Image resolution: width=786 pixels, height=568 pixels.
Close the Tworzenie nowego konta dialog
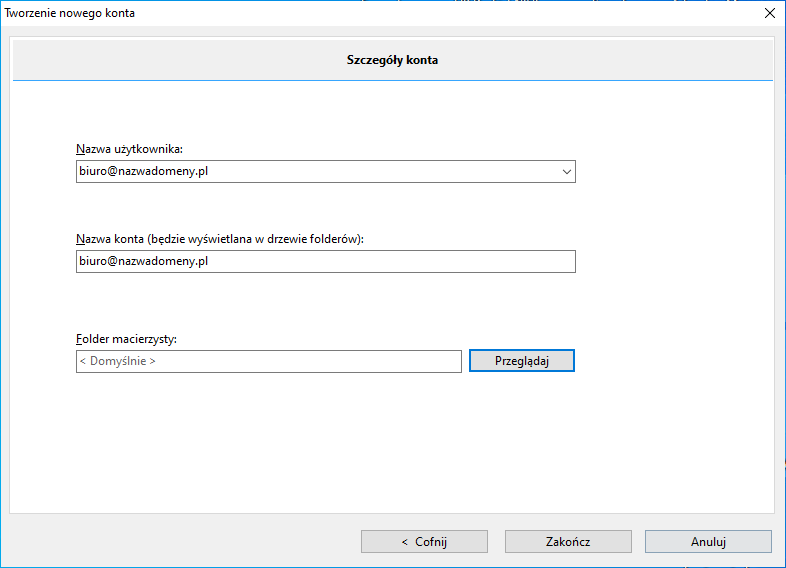770,13
